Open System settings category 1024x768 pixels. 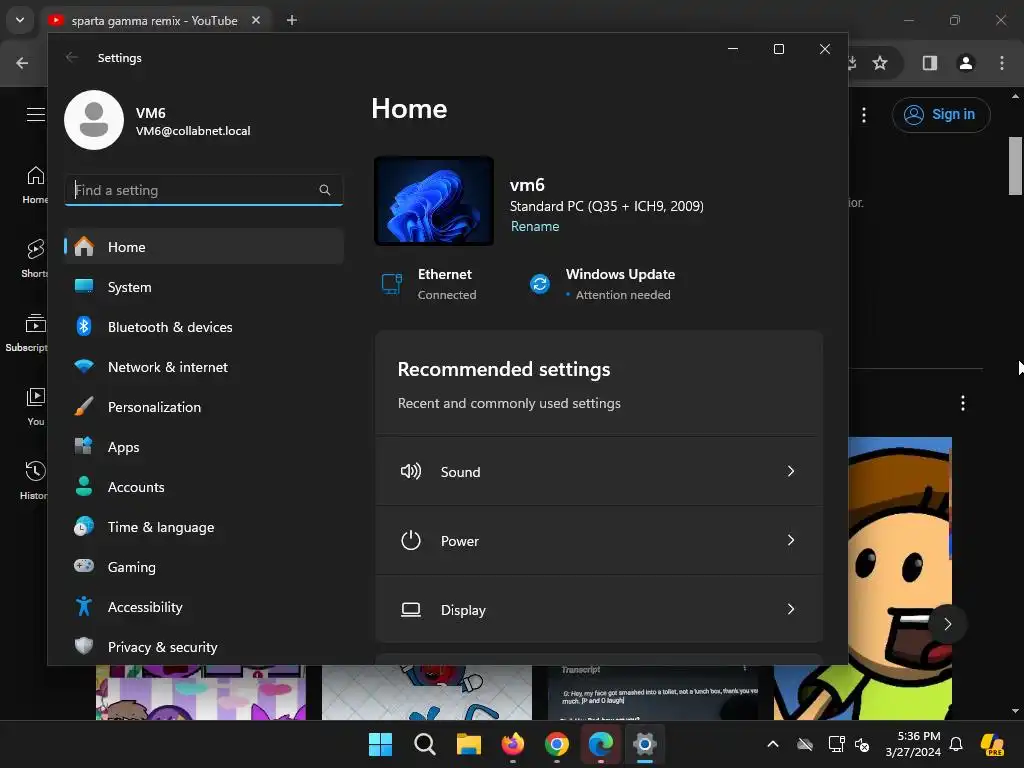pyautogui.click(x=204, y=287)
